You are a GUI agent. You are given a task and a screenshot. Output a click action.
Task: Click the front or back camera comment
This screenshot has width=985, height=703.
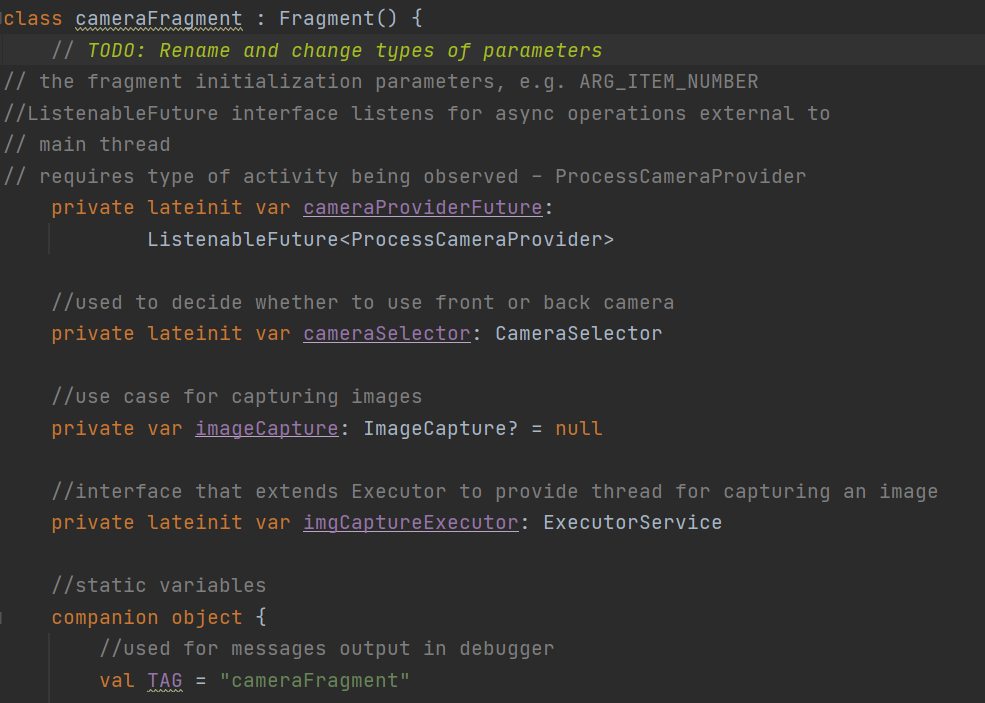[363, 302]
